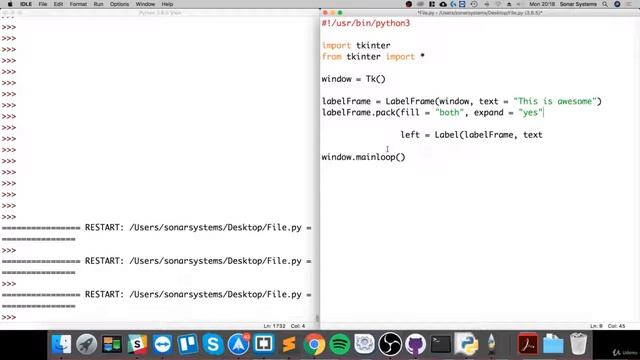Open the IDLE application menu
Image resolution: width=640 pixels, height=360 pixels.
tap(26, 4)
